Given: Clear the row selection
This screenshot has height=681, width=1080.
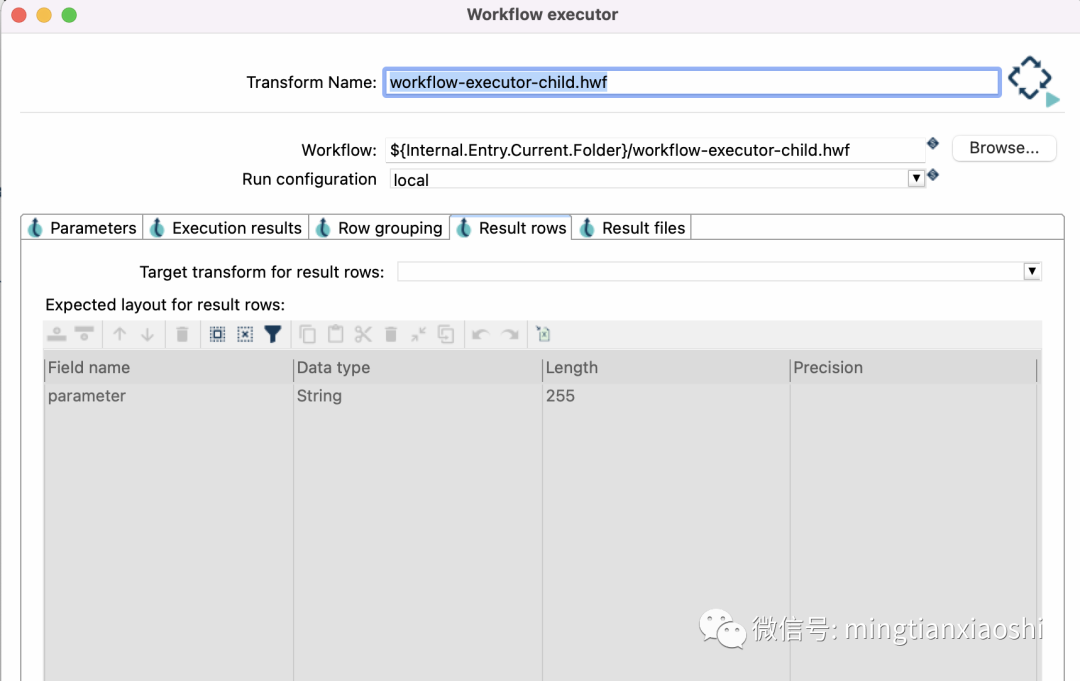Looking at the screenshot, I should point(245,335).
